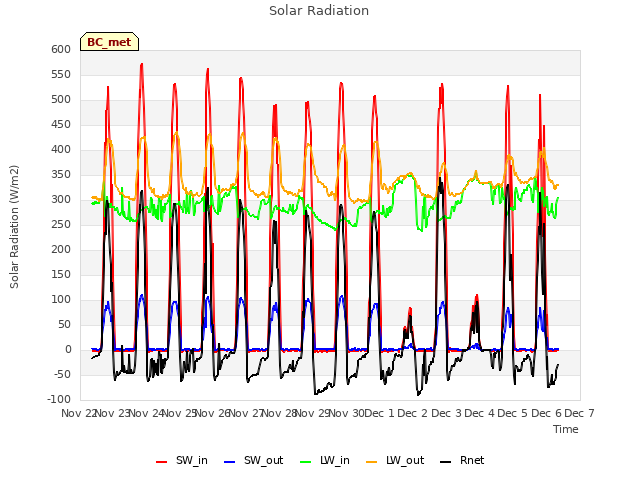Click the Nov 22 x-axis label
The height and width of the screenshot is (480, 640).
78,413
